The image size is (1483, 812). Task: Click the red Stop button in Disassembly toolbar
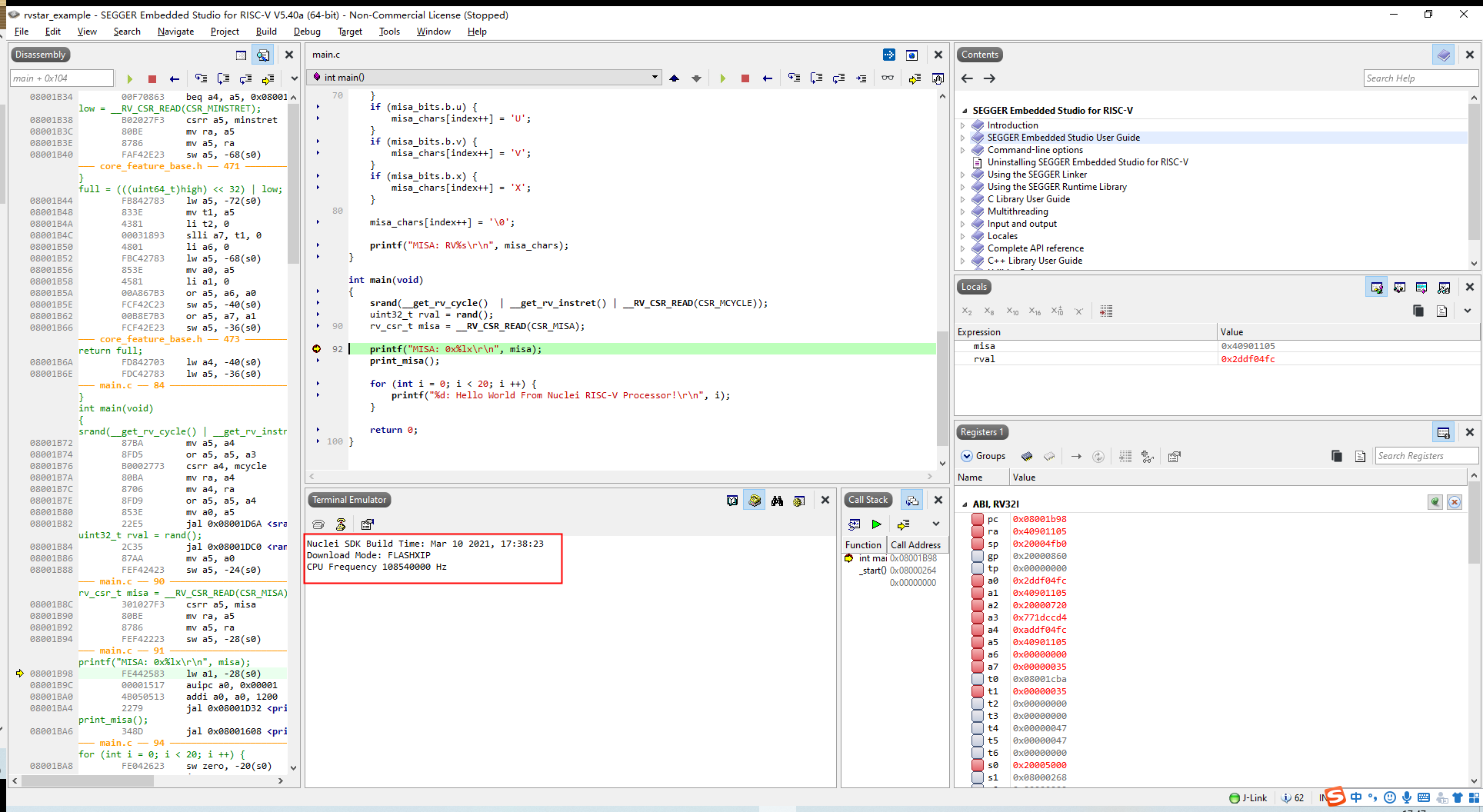tap(152, 78)
